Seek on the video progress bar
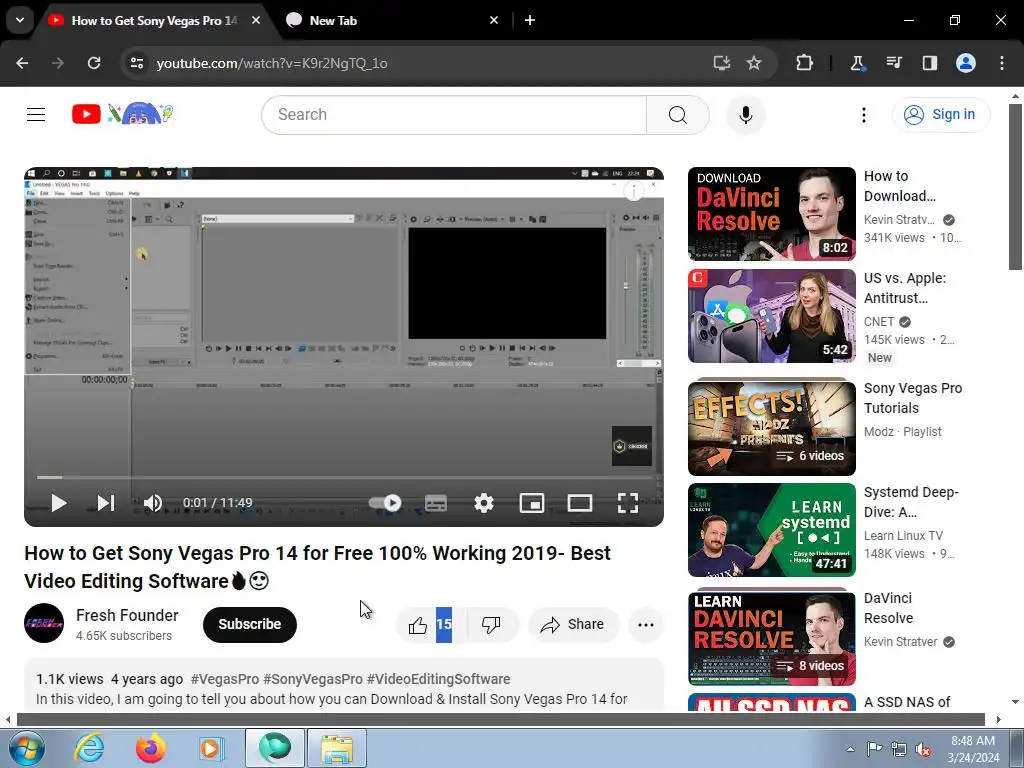Image resolution: width=1024 pixels, height=768 pixels. point(344,477)
